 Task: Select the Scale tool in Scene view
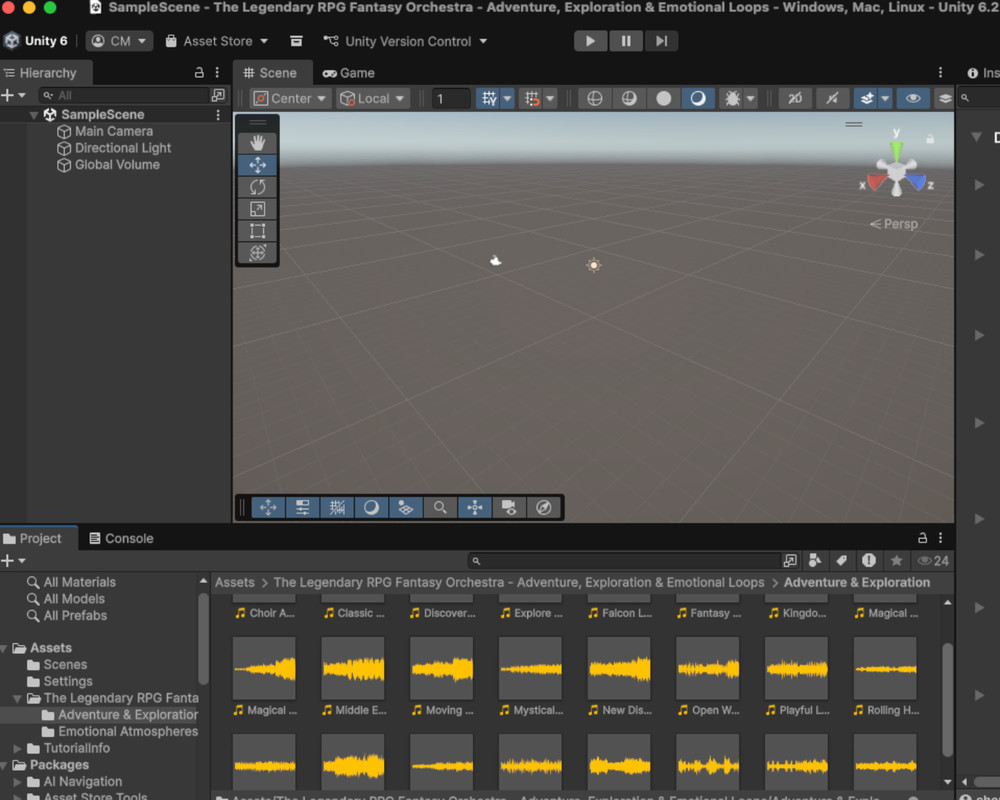257,209
